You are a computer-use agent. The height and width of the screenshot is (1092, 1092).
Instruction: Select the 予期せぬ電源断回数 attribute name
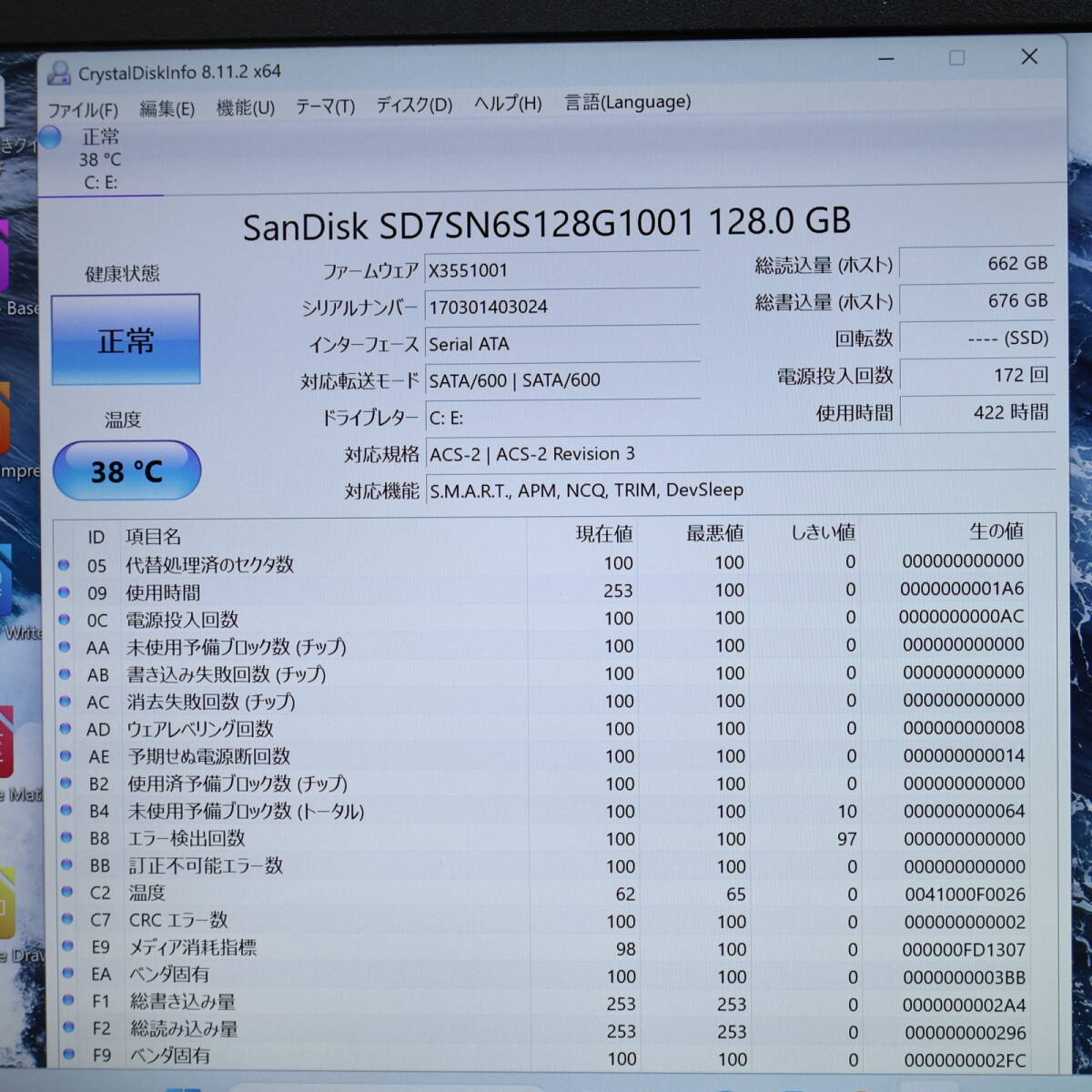tap(209, 756)
